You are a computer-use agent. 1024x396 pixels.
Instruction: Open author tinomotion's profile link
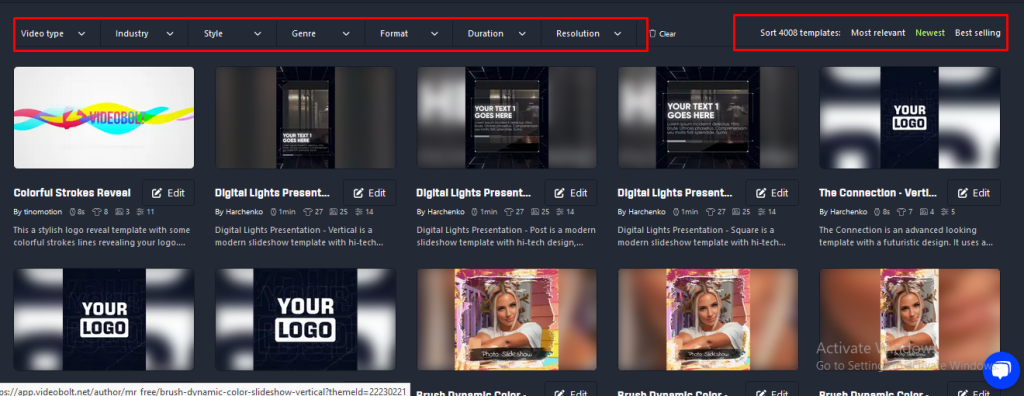click(x=39, y=212)
